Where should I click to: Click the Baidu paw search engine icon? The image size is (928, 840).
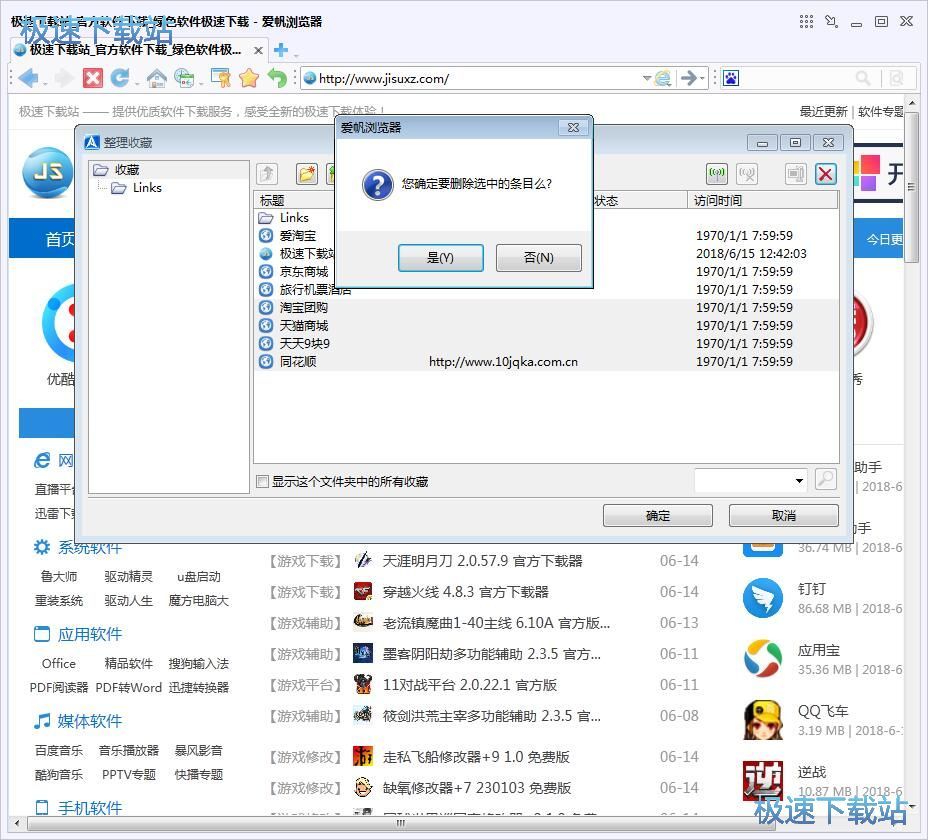731,78
